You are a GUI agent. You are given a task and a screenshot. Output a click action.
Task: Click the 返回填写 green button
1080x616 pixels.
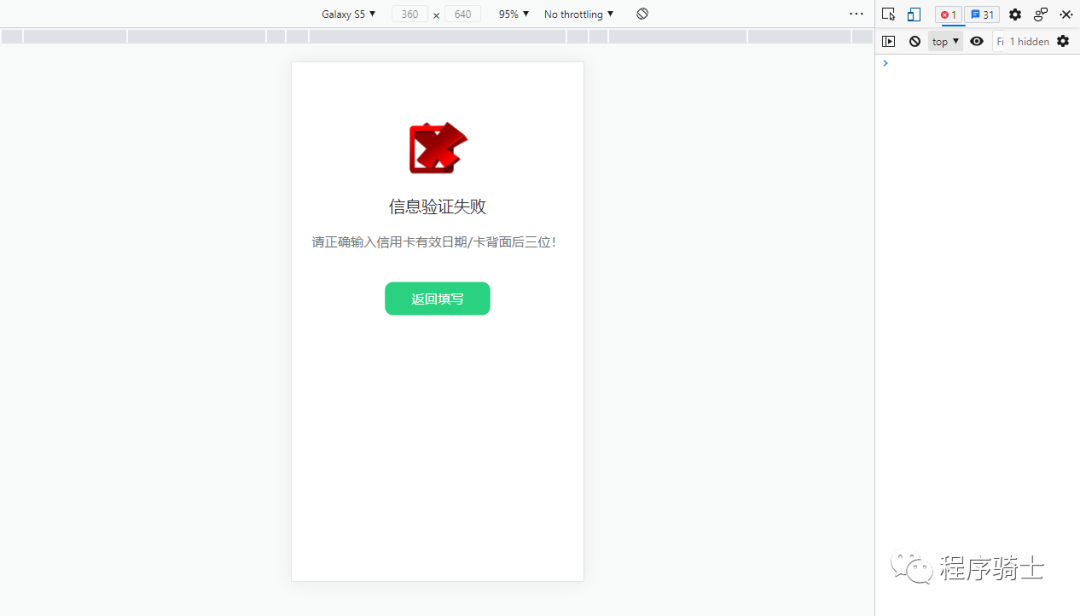[x=437, y=298]
